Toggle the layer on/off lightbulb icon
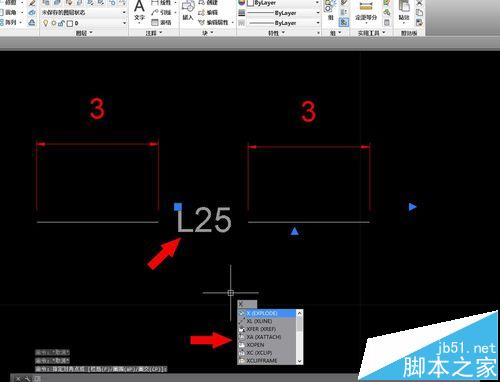 pos(46,23)
